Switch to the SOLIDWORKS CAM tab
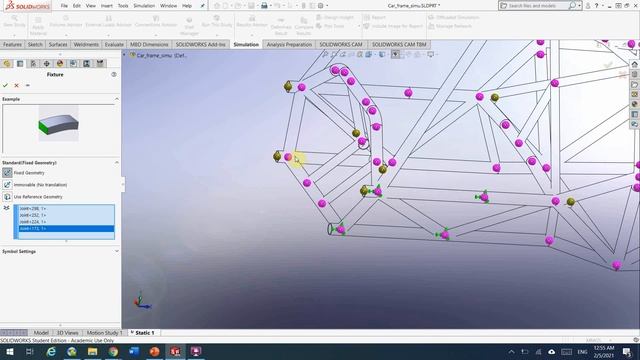This screenshot has height=360, width=640. (x=341, y=44)
